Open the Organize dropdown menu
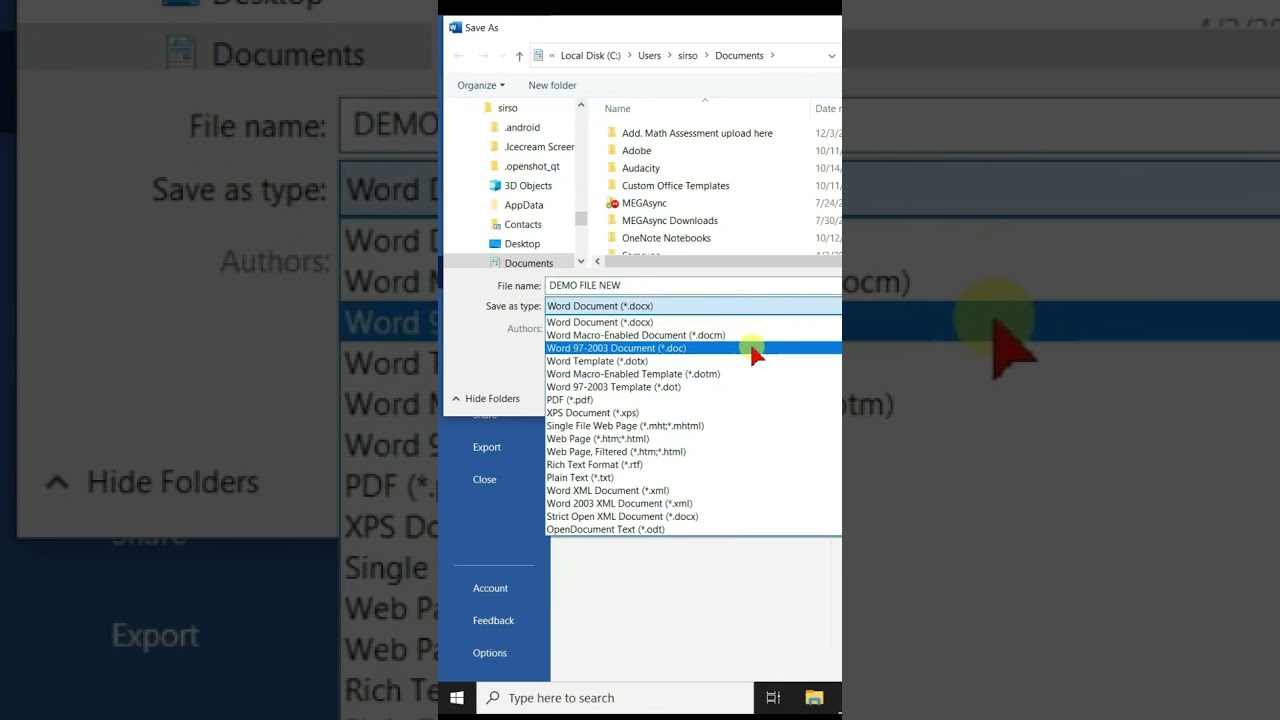This screenshot has height=720, width=1280. coord(481,85)
